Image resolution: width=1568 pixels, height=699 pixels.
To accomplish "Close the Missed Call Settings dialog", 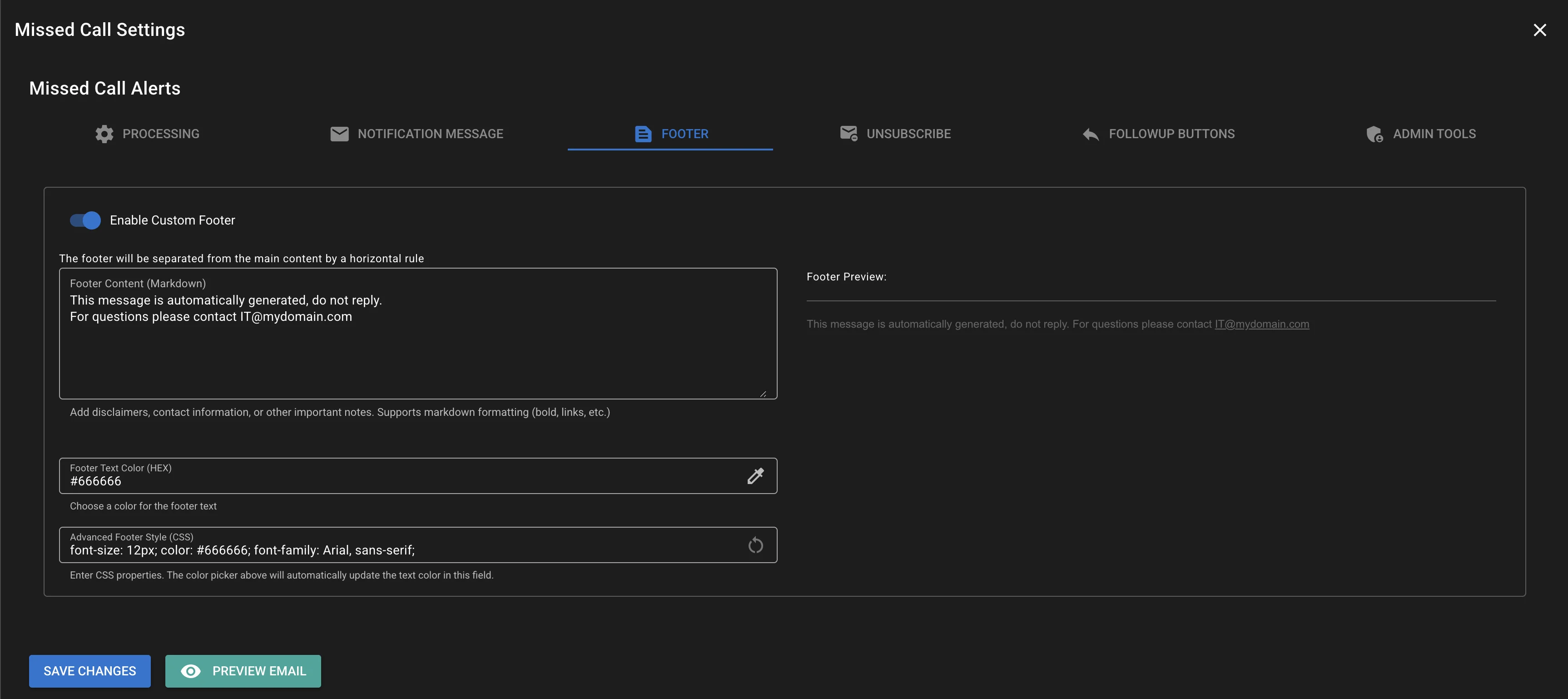I will coord(1540,29).
